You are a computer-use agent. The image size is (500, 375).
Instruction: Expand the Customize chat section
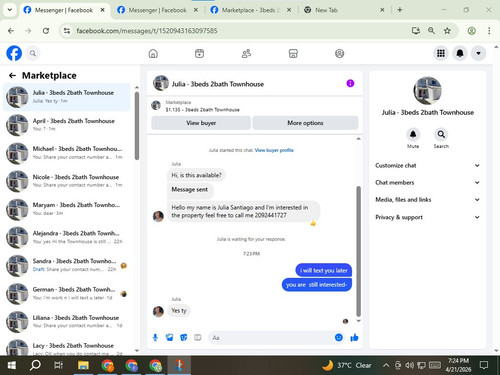click(427, 165)
